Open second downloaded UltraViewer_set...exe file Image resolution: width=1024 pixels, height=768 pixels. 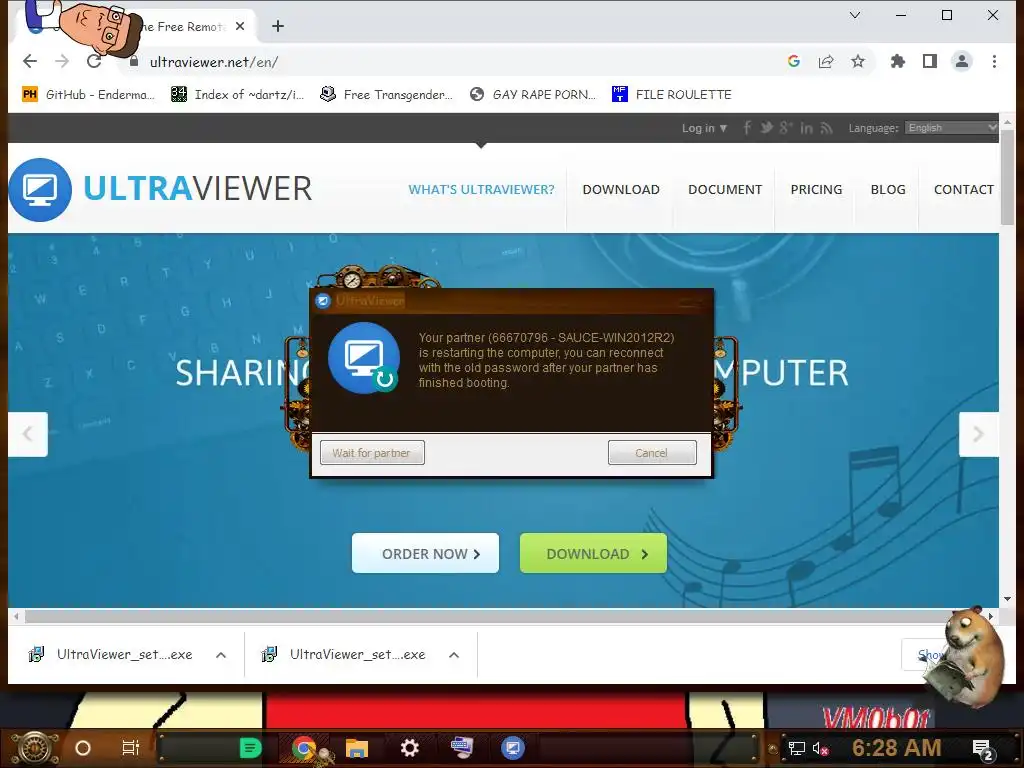[344, 654]
